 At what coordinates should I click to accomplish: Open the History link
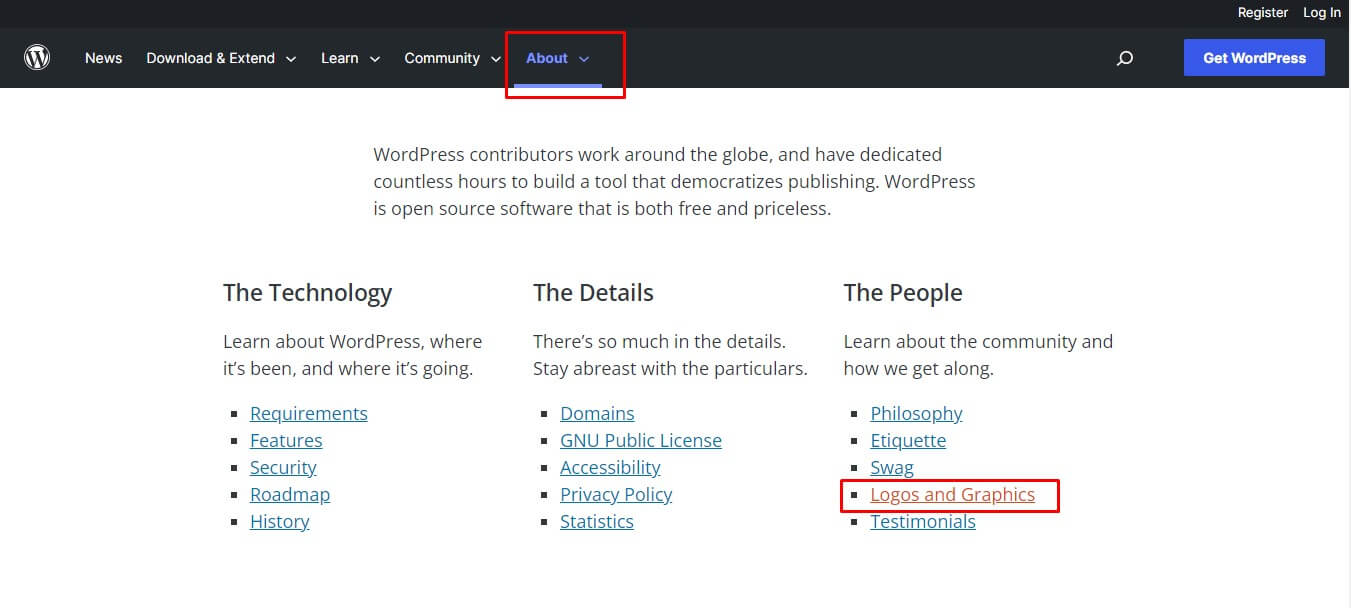[x=280, y=521]
